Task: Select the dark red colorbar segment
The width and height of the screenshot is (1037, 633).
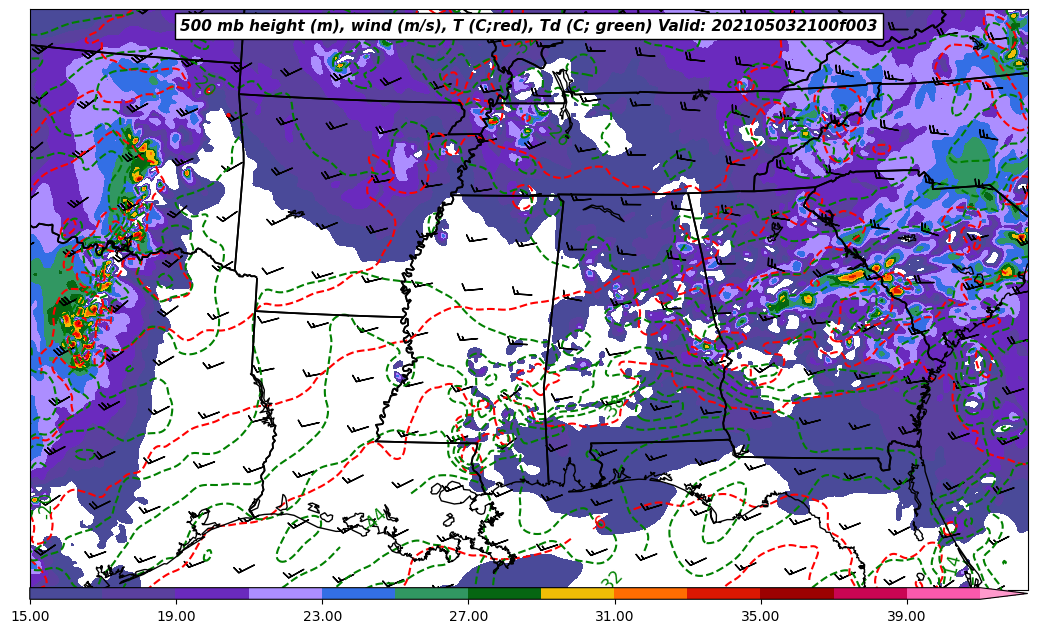Action: (796, 593)
